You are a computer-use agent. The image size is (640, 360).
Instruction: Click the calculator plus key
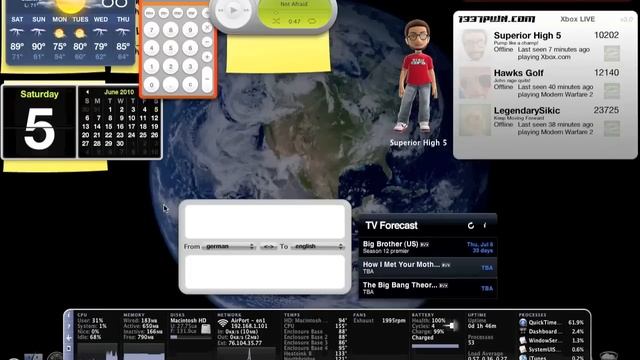[x=207, y=57]
